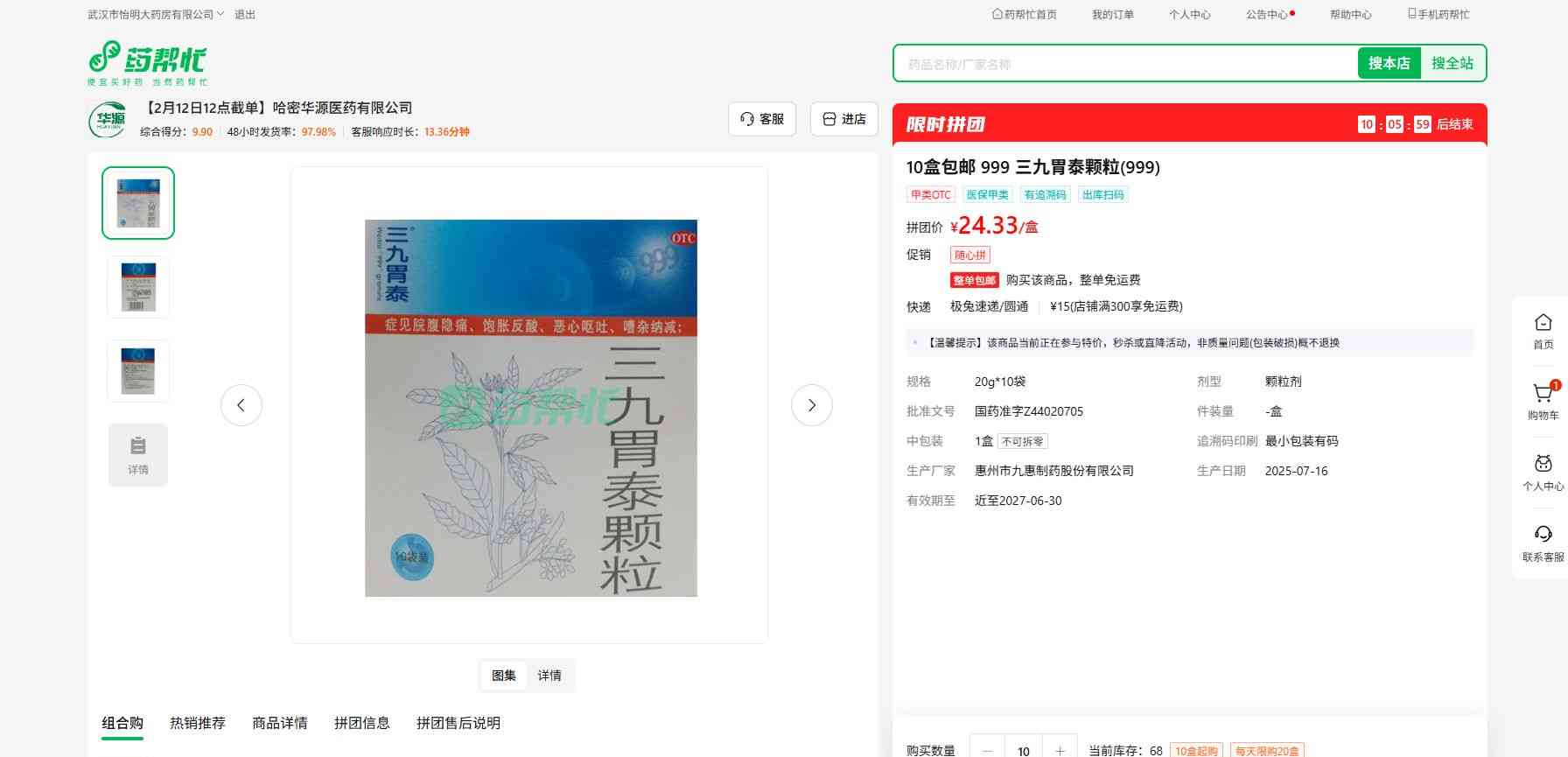Viewport: 1568px width, 757px height.
Task: Click the 华源 store avatar logo
Action: (108, 120)
